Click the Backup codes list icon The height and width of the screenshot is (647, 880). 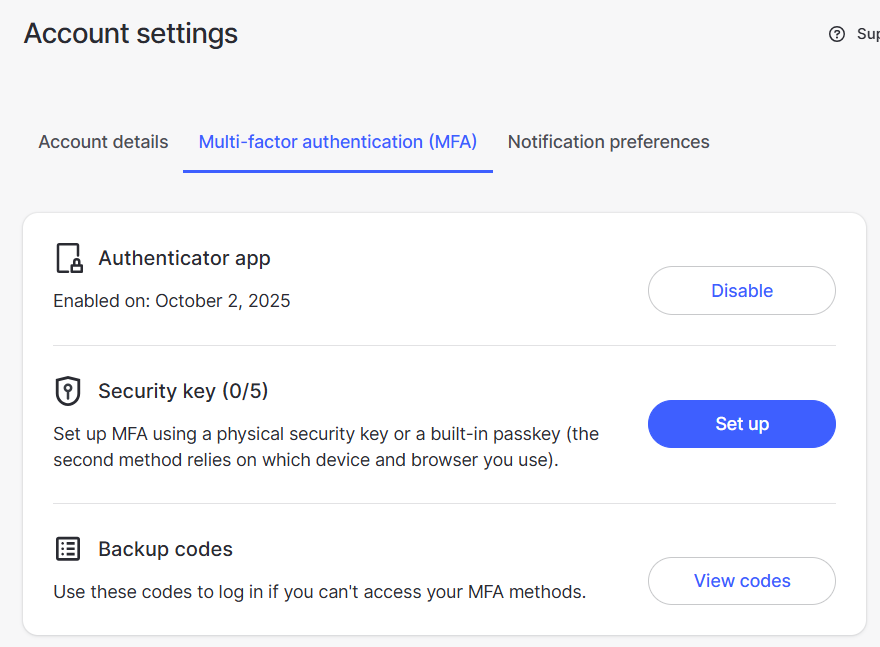pos(68,549)
